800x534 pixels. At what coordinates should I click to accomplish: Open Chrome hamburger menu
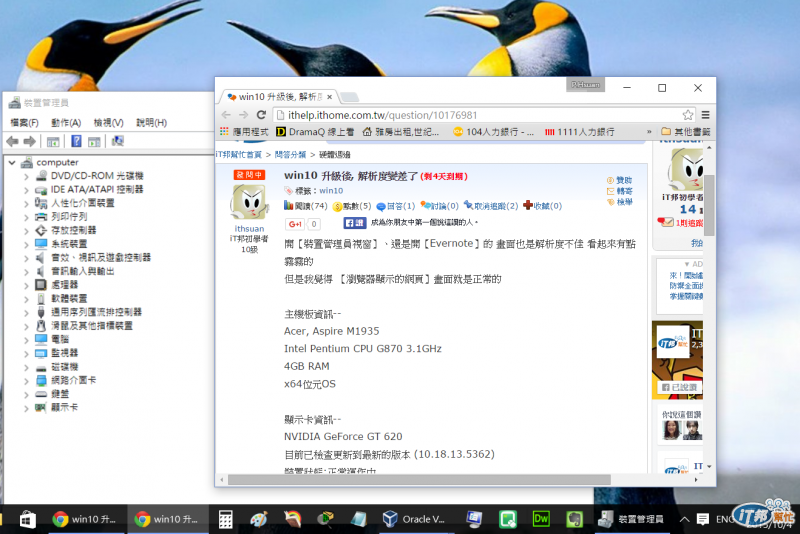click(x=706, y=115)
